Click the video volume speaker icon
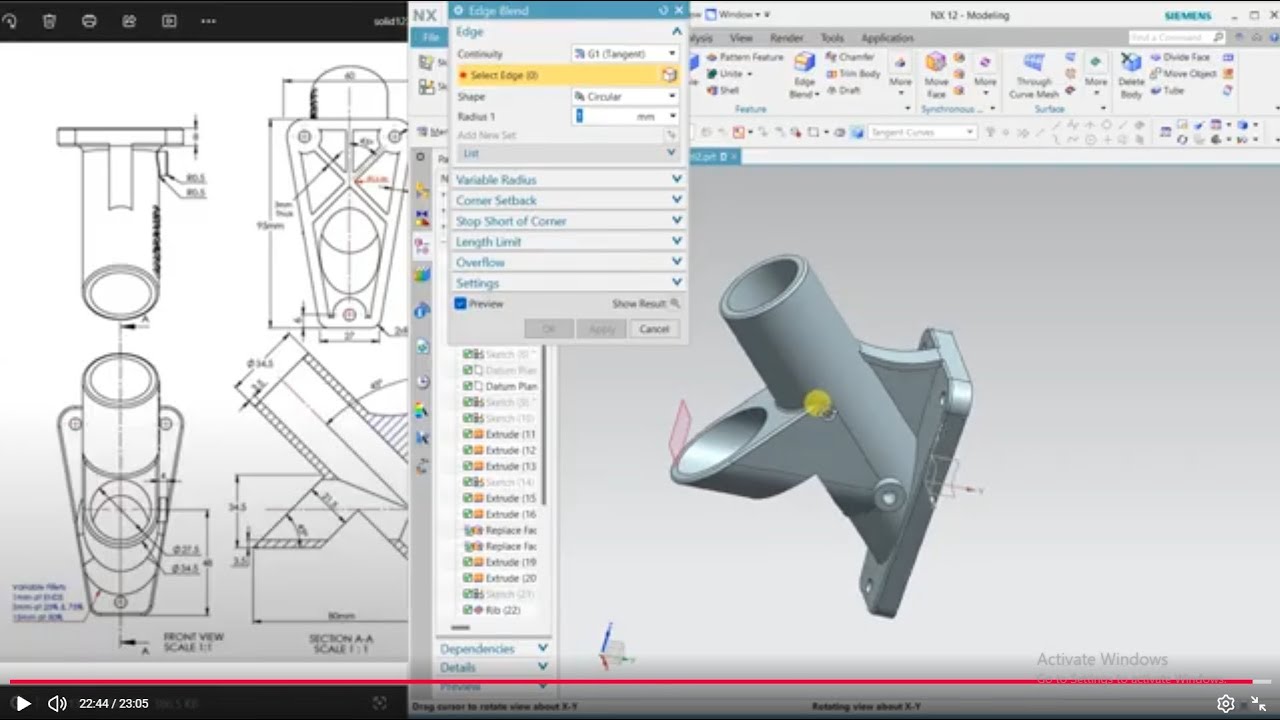Image resolution: width=1280 pixels, height=720 pixels. (57, 704)
